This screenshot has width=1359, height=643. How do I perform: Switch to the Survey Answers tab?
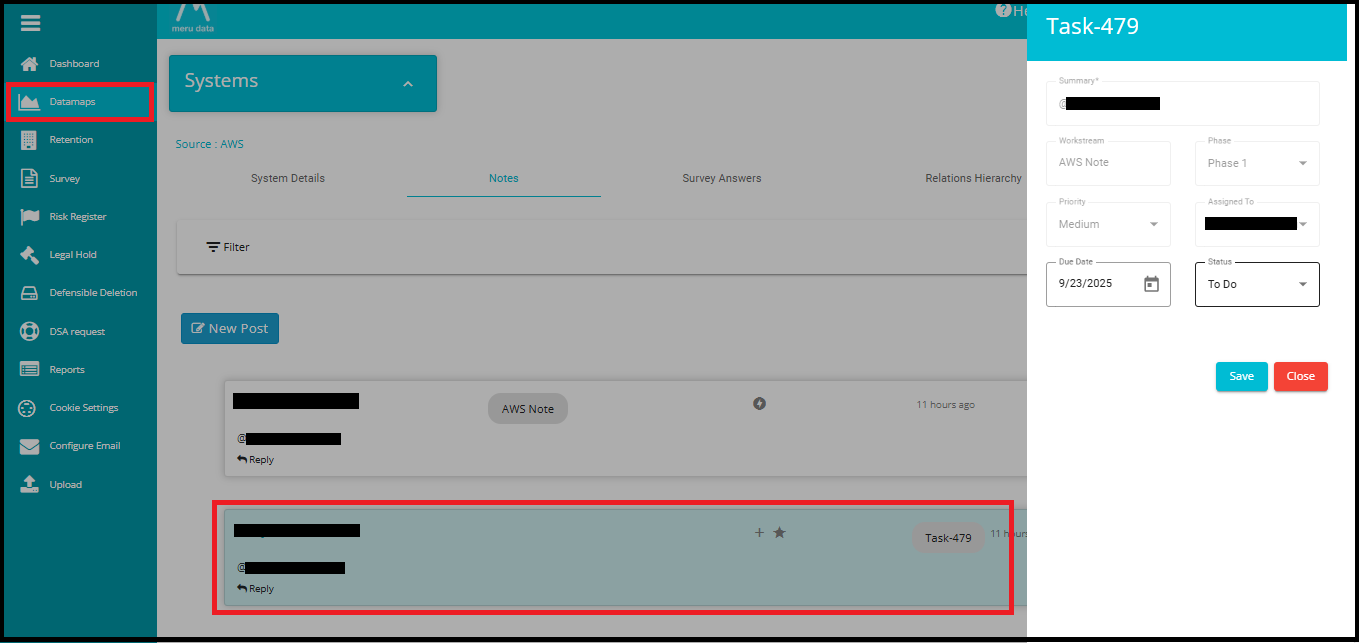[x=721, y=178]
